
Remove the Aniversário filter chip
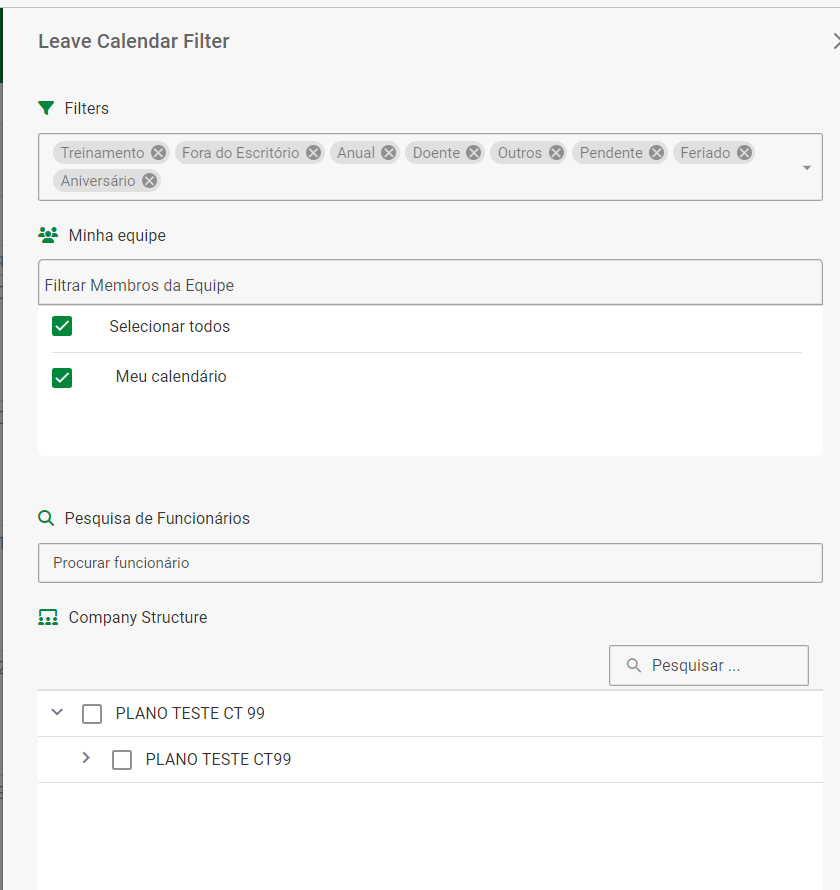tap(149, 181)
